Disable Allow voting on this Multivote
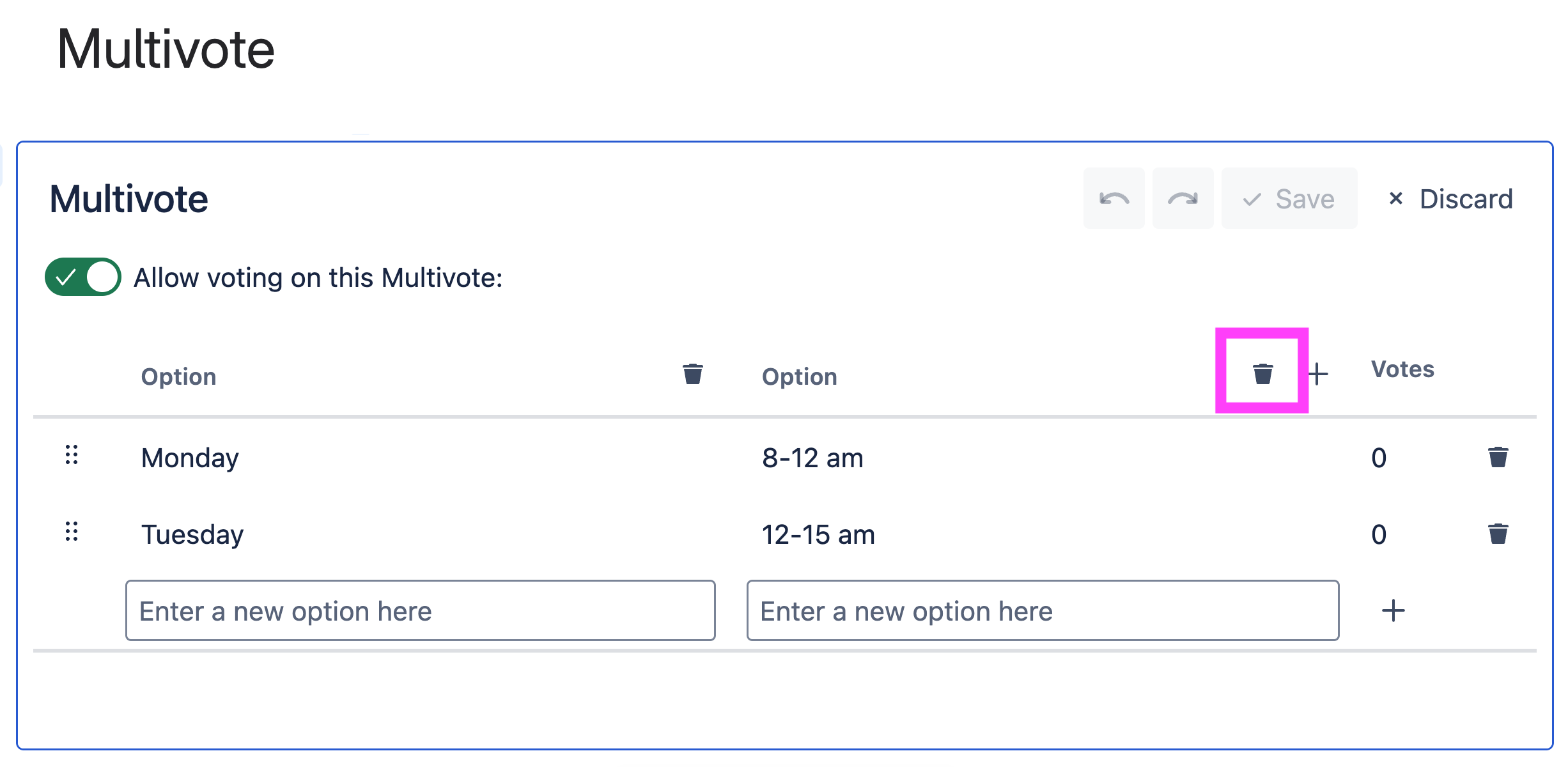Screen dimensions: 1568x767 (x=83, y=277)
